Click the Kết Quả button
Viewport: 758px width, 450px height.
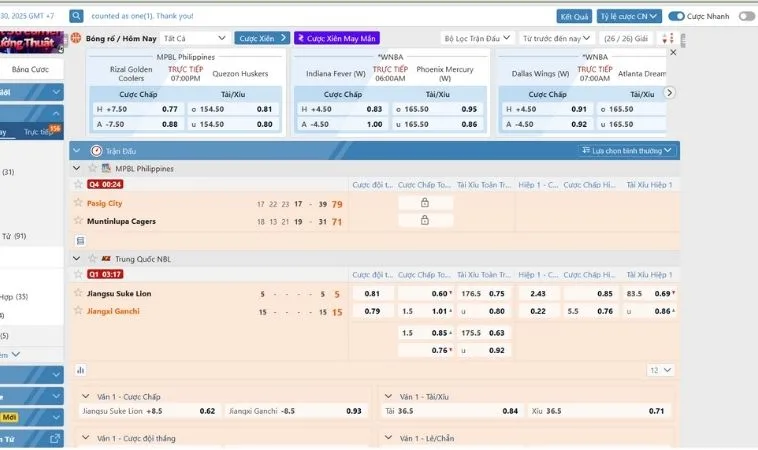(574, 16)
